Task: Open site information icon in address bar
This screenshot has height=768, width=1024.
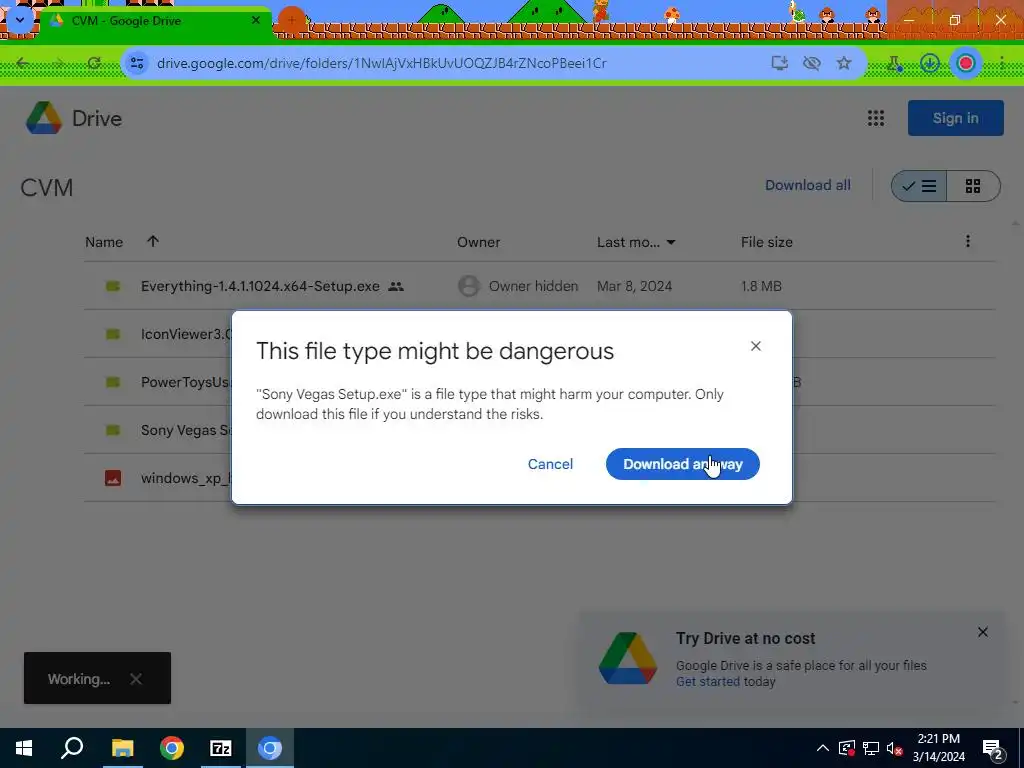Action: (137, 63)
